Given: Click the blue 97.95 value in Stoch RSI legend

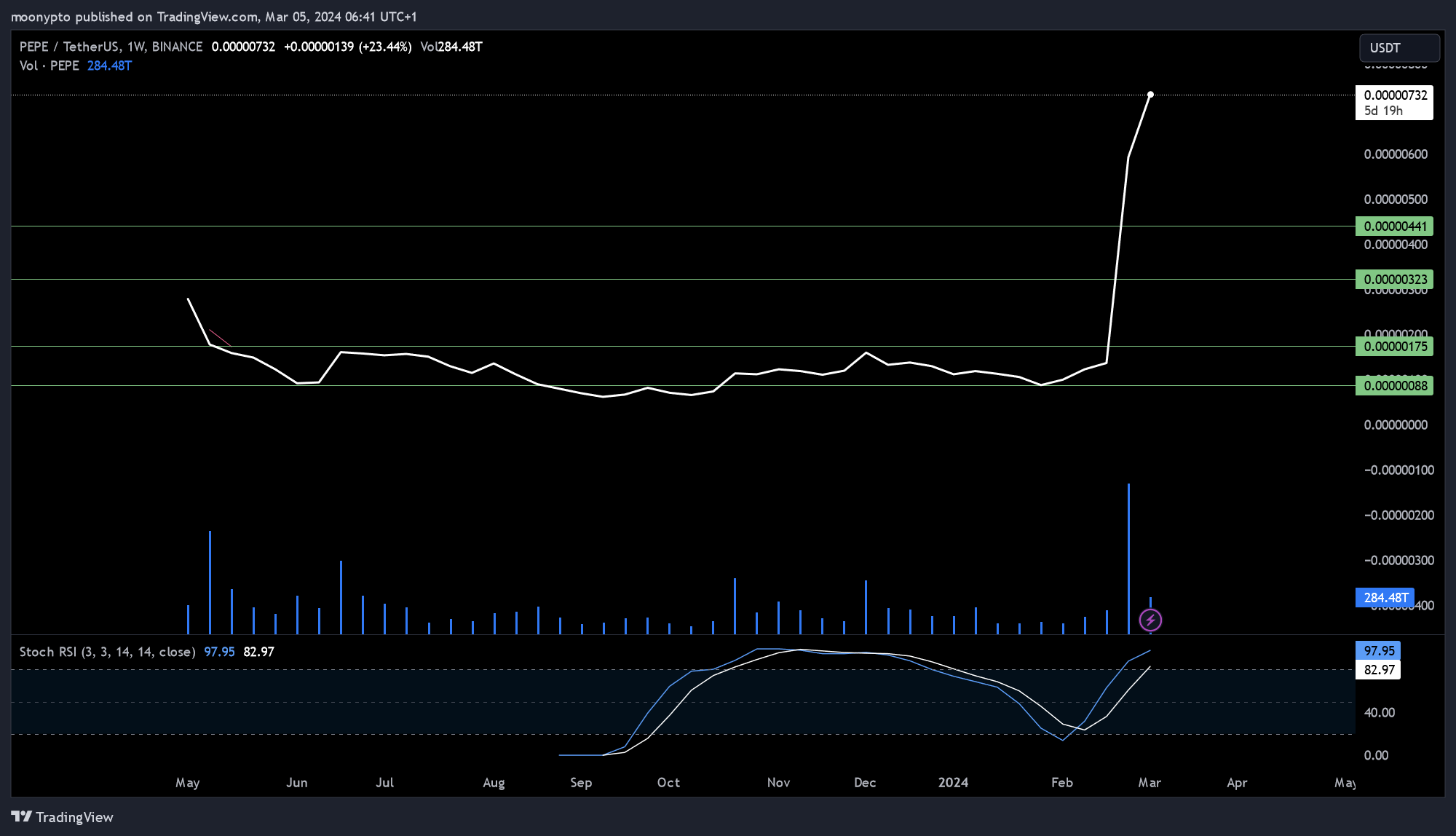Looking at the screenshot, I should [219, 652].
